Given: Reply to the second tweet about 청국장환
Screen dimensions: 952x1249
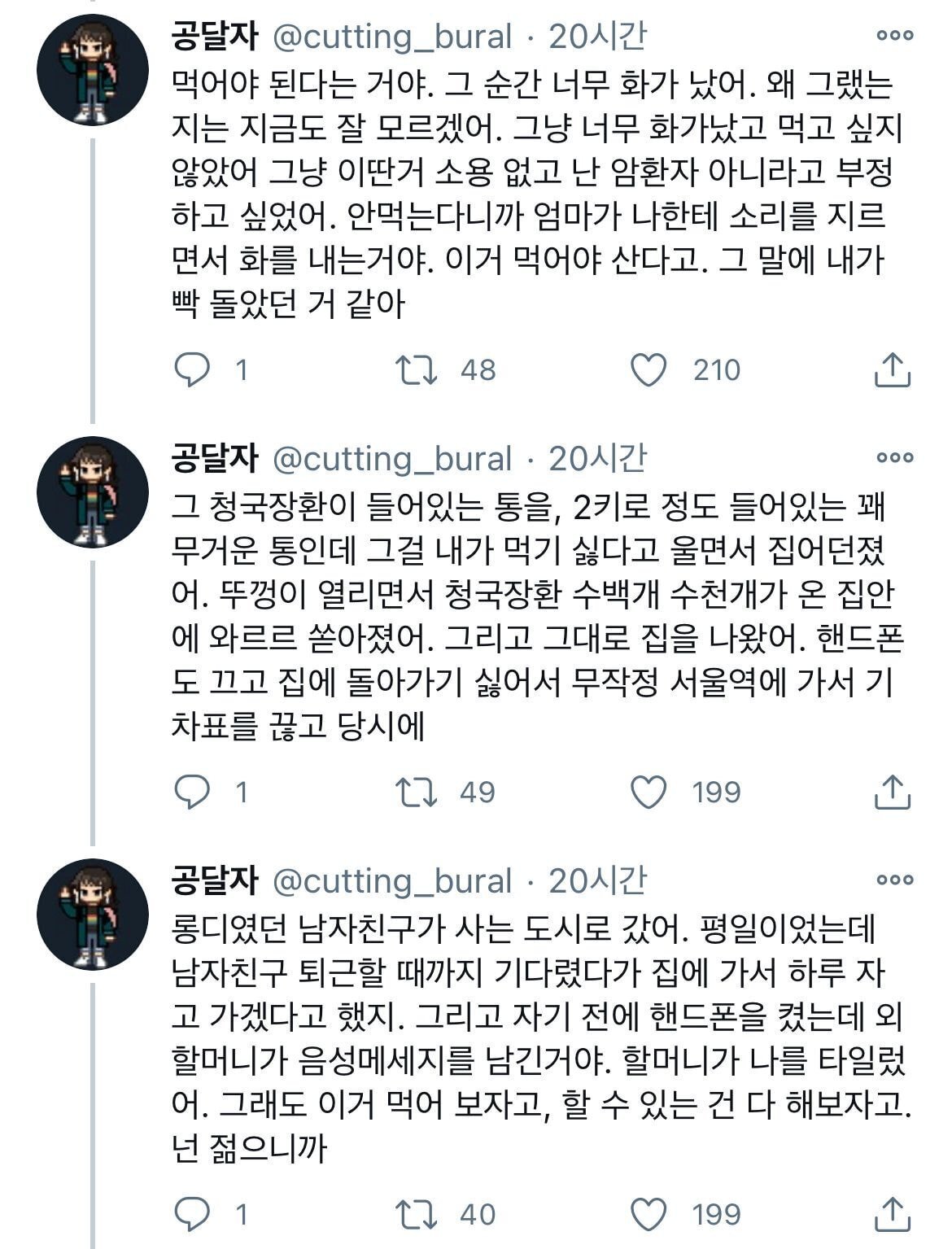Looking at the screenshot, I should tap(193, 792).
